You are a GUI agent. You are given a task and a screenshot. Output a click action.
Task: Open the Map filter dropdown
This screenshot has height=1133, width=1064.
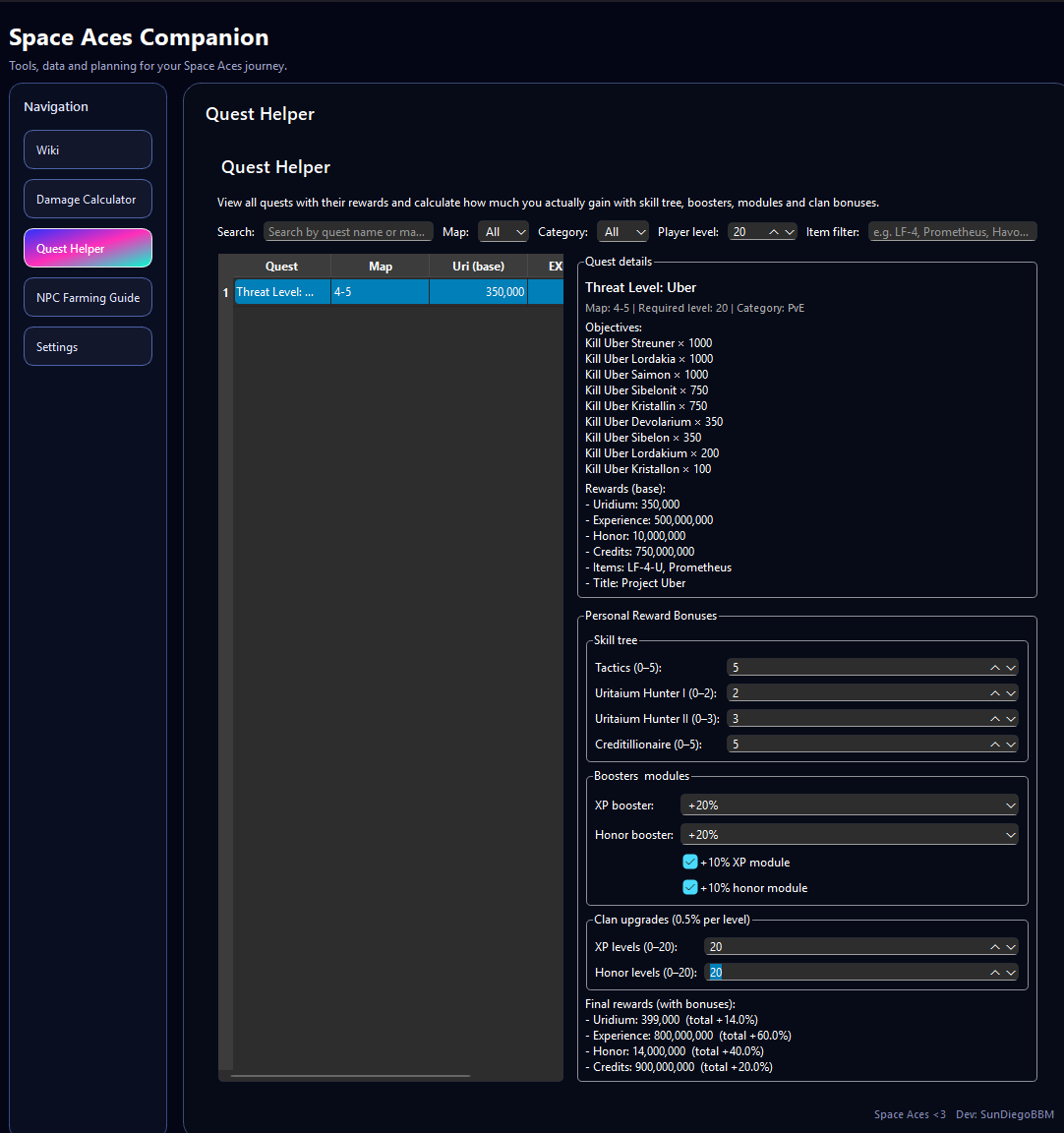point(503,232)
